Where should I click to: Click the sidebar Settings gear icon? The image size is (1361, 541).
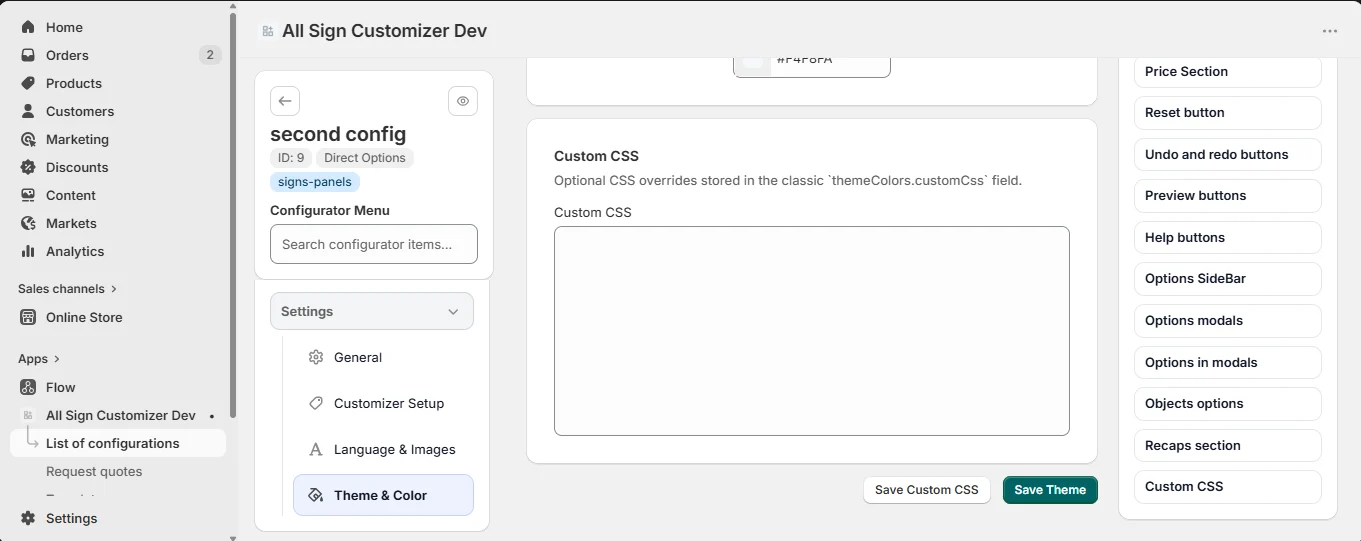coord(28,518)
